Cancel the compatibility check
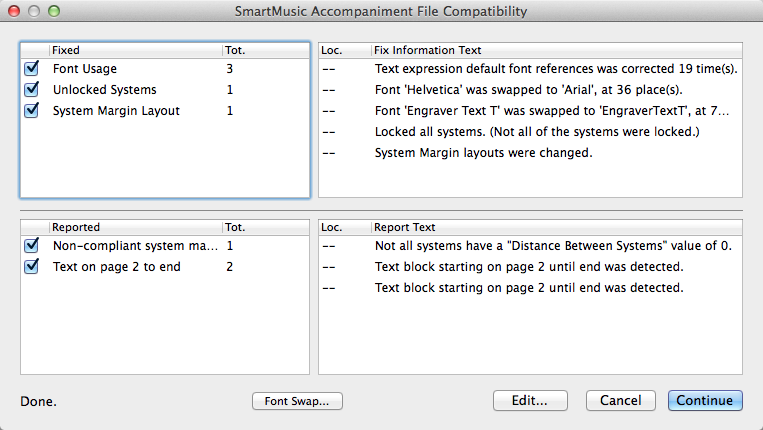 click(x=620, y=400)
